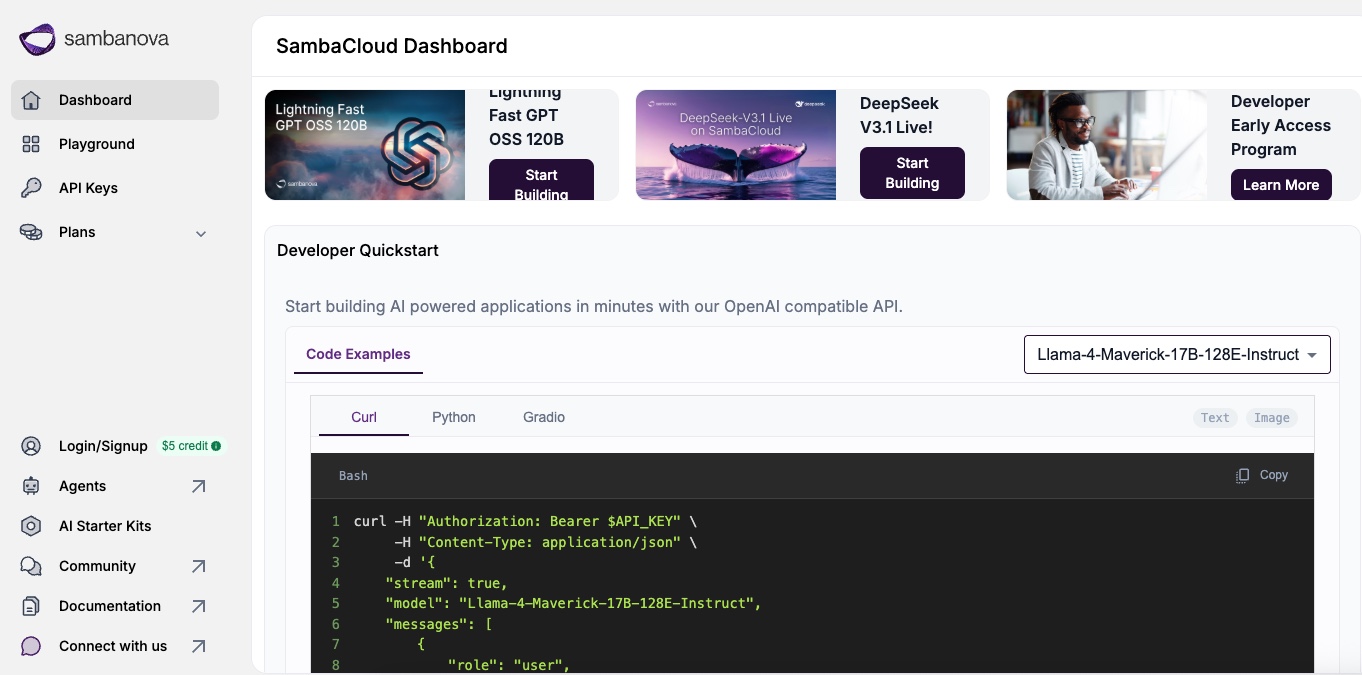Screen dimensions: 1362x675
Task: Click the Content-Type header code line
Action: (x=545, y=542)
